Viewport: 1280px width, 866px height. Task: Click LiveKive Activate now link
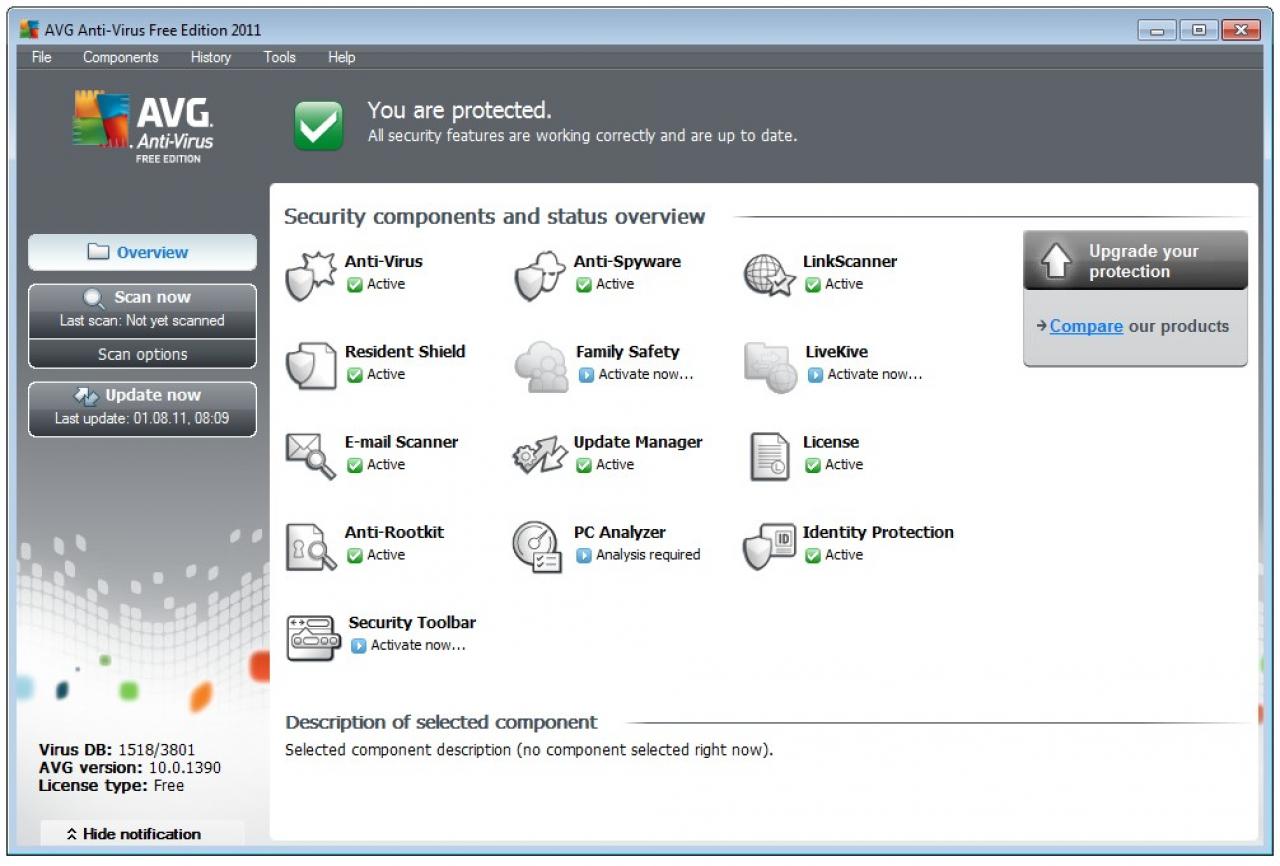tap(875, 375)
